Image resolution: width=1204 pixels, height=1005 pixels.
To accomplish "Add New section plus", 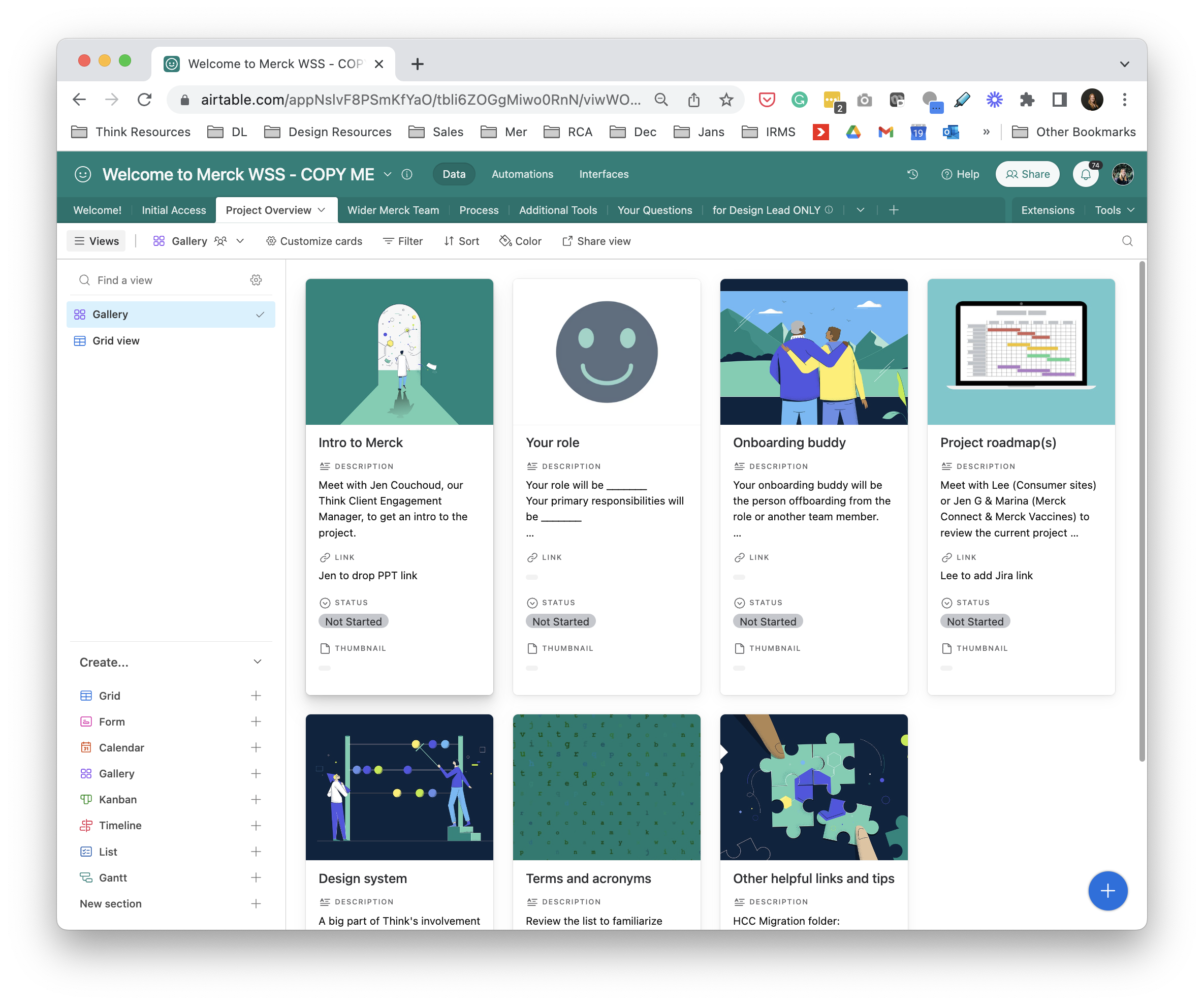I will pyautogui.click(x=256, y=903).
